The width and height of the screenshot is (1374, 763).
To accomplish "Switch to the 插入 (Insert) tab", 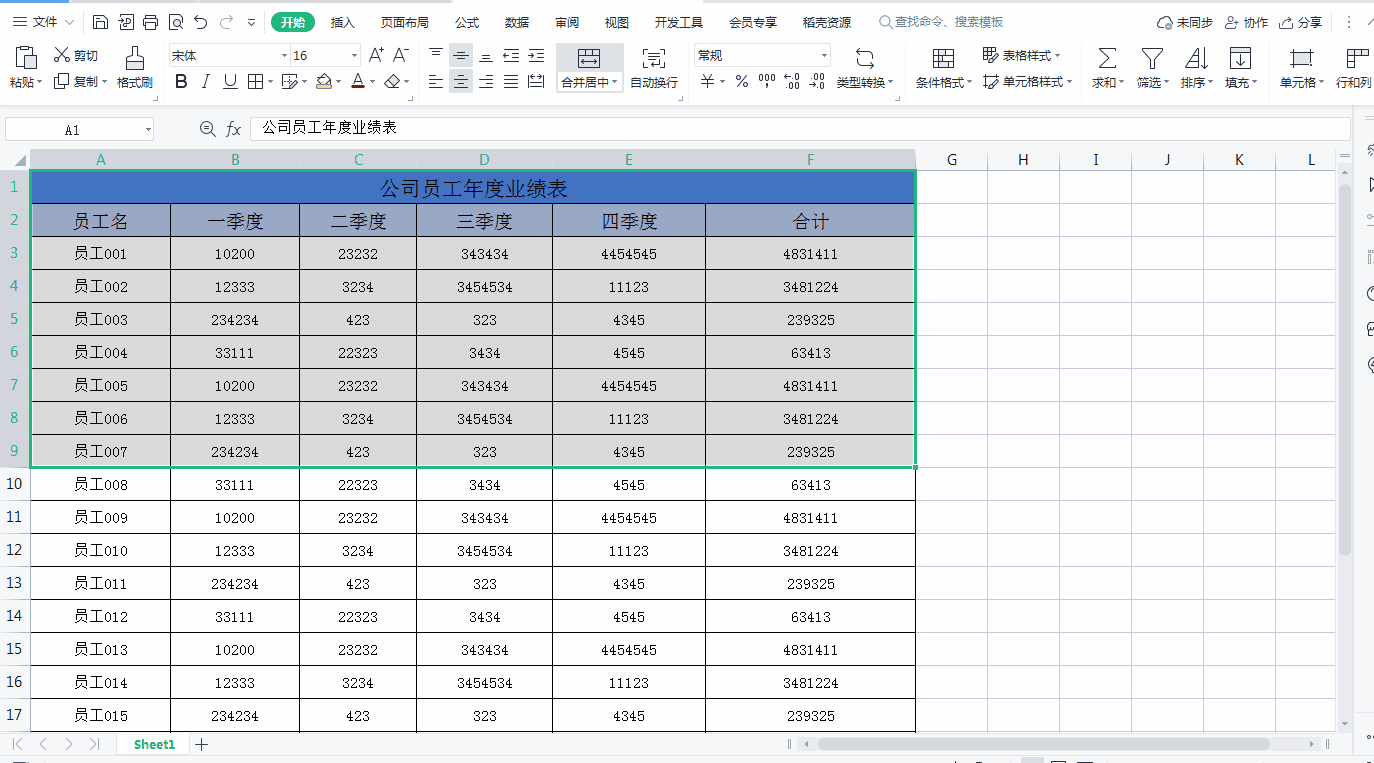I will click(x=343, y=22).
